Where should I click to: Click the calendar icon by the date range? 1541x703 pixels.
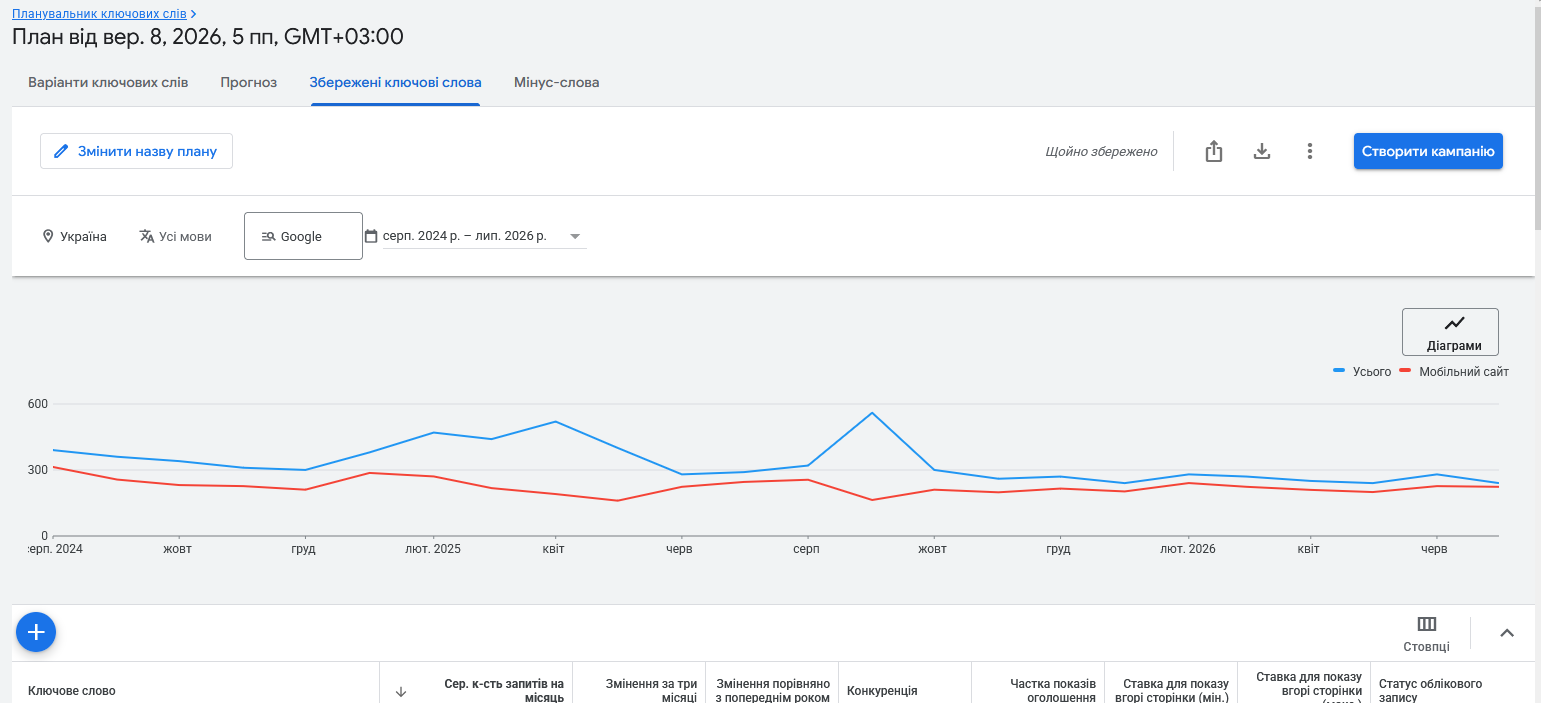tap(371, 236)
